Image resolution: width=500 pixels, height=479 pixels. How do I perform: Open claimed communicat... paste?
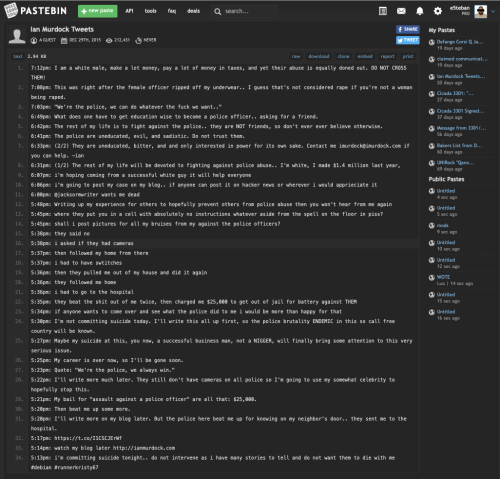(x=462, y=59)
